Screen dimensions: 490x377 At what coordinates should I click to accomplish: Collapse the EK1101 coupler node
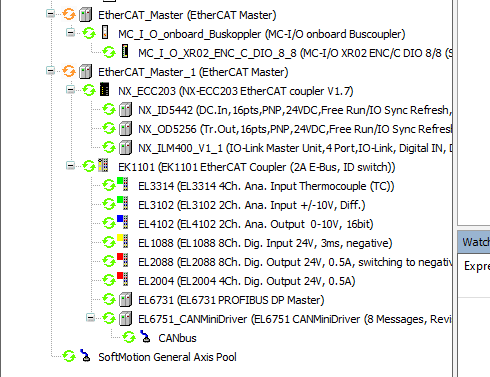(70, 166)
